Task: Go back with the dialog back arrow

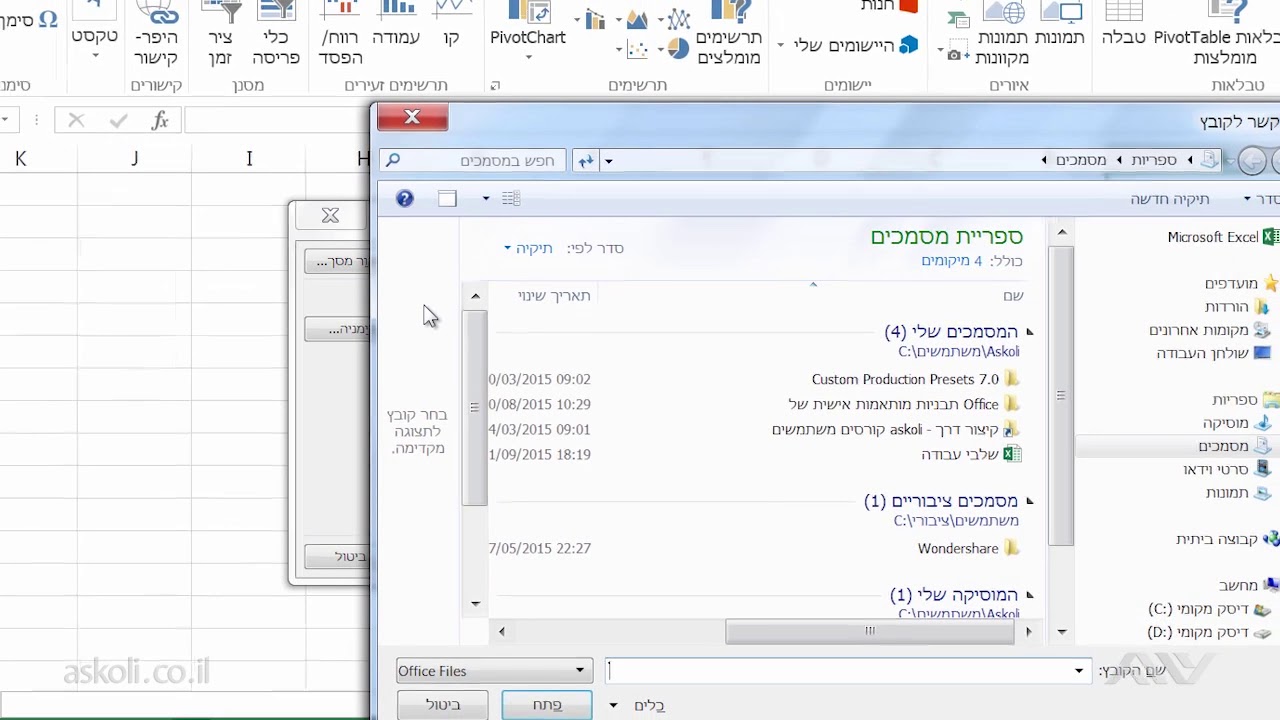Action: tap(1251, 160)
